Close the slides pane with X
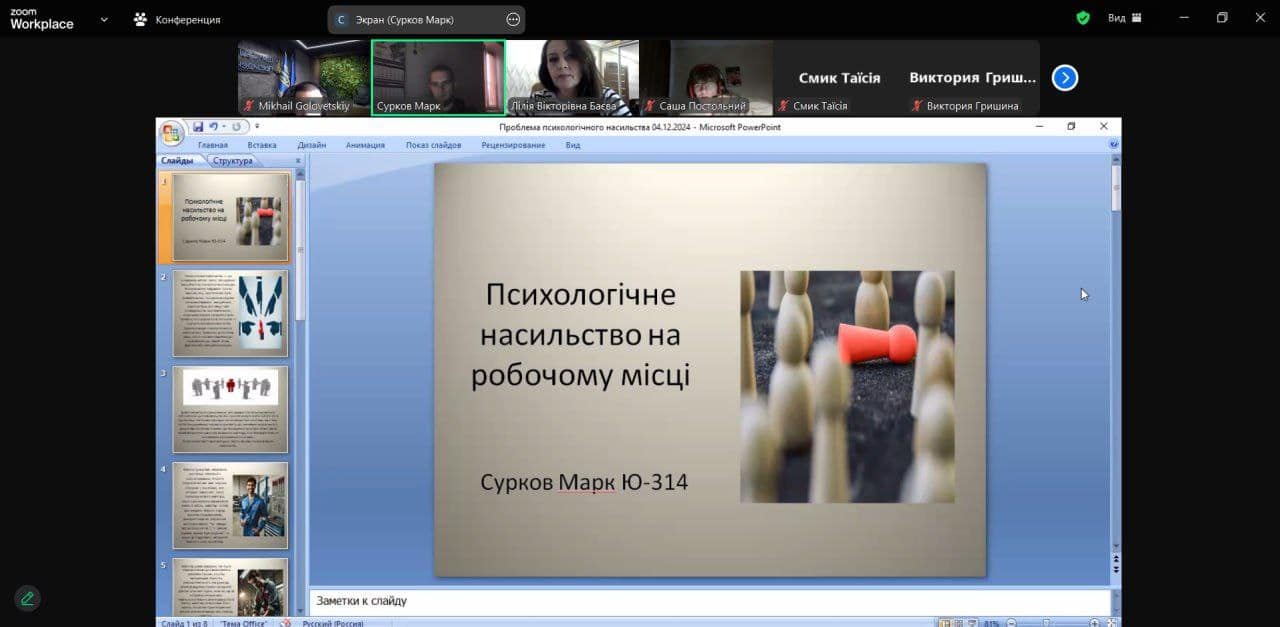 pos(297,161)
